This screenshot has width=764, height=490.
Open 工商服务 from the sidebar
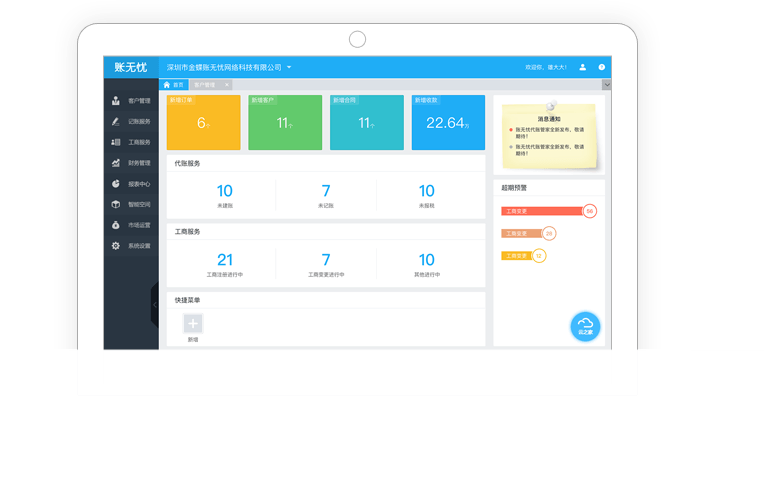tap(138, 142)
